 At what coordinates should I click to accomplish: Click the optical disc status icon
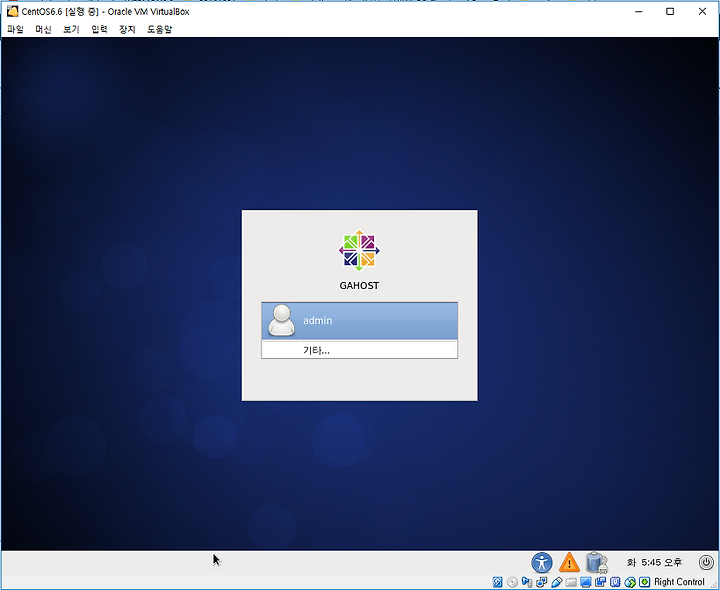coord(512,582)
